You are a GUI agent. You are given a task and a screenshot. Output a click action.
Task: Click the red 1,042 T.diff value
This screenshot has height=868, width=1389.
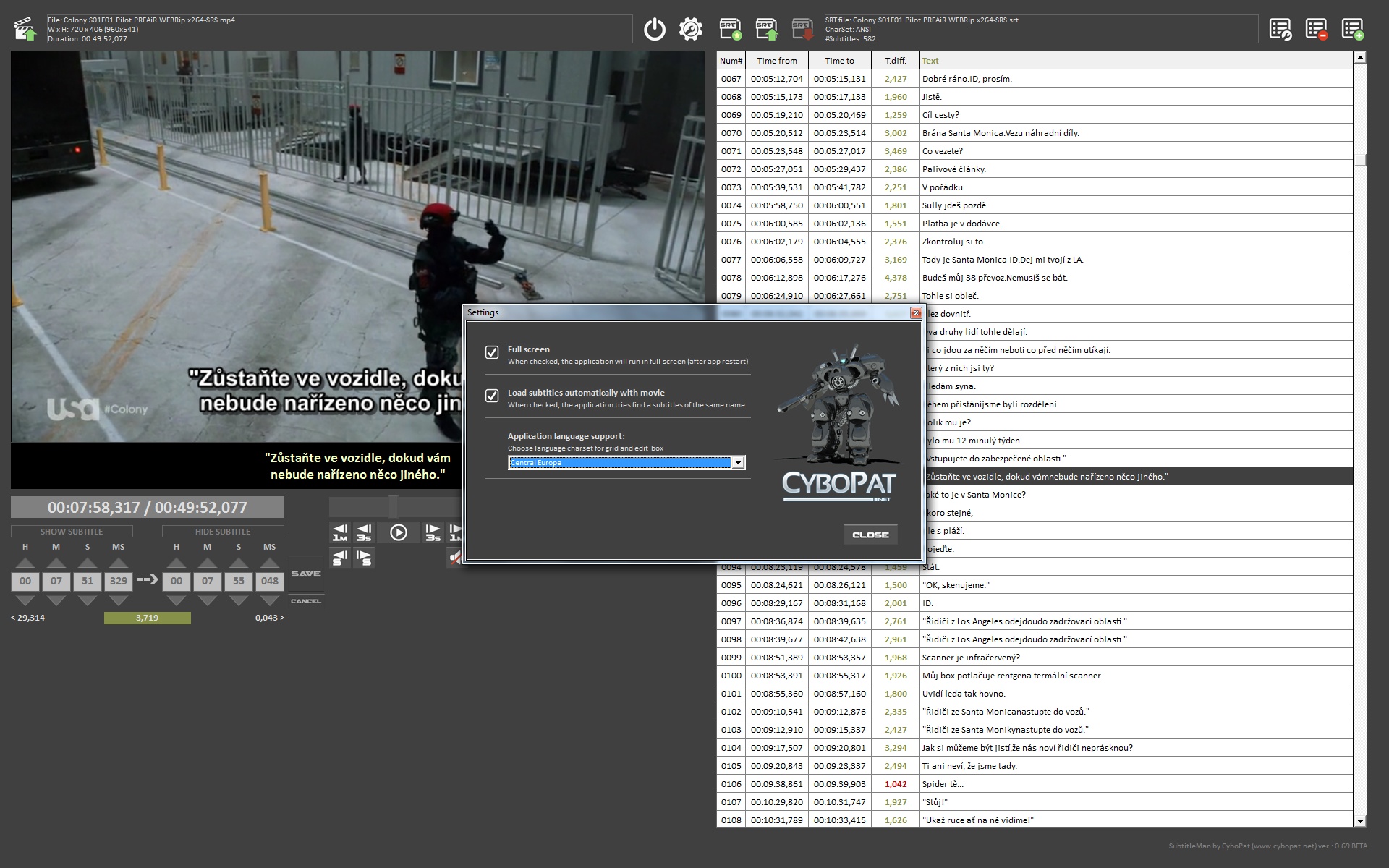pyautogui.click(x=896, y=784)
